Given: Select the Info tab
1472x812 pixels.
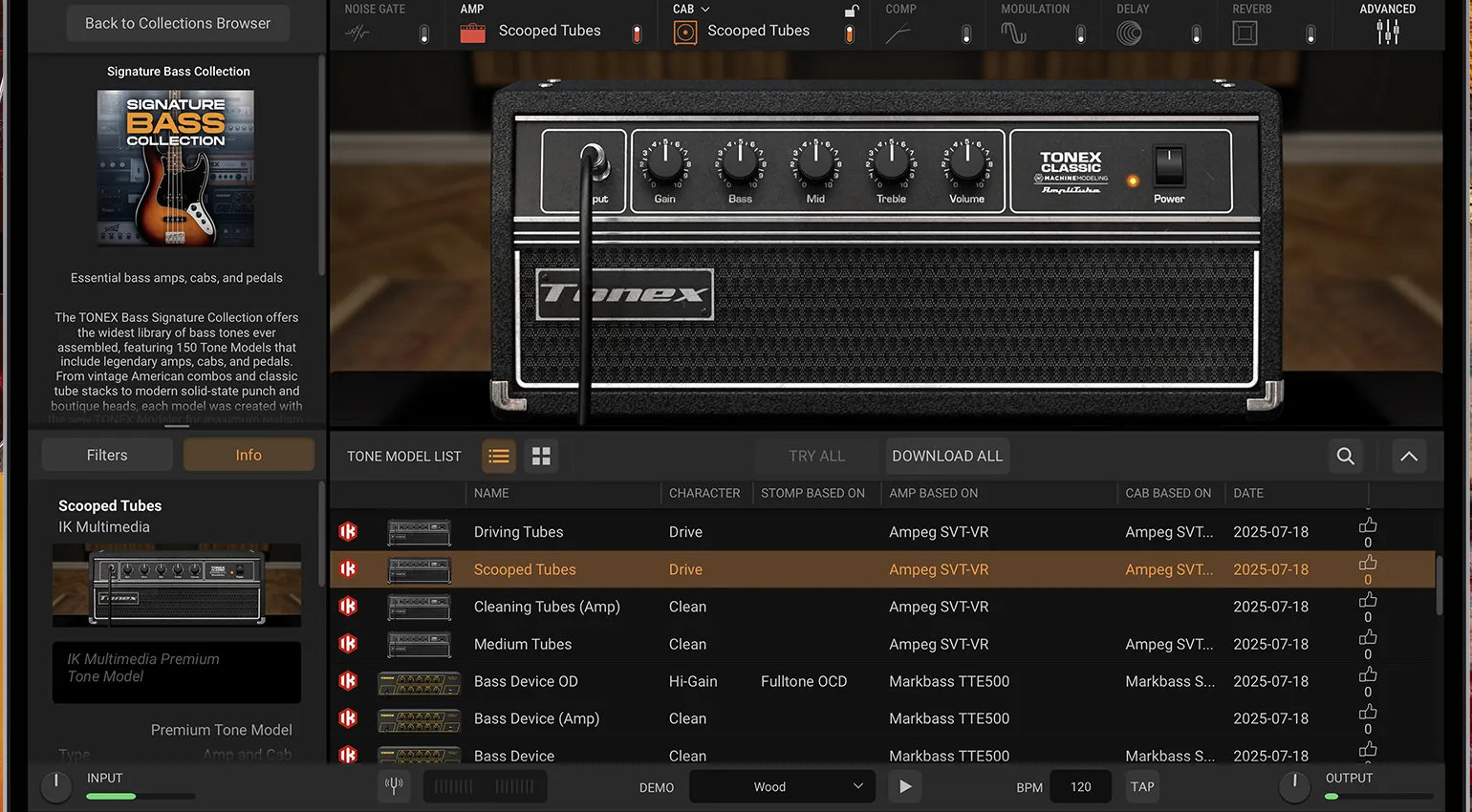Looking at the screenshot, I should (x=249, y=456).
